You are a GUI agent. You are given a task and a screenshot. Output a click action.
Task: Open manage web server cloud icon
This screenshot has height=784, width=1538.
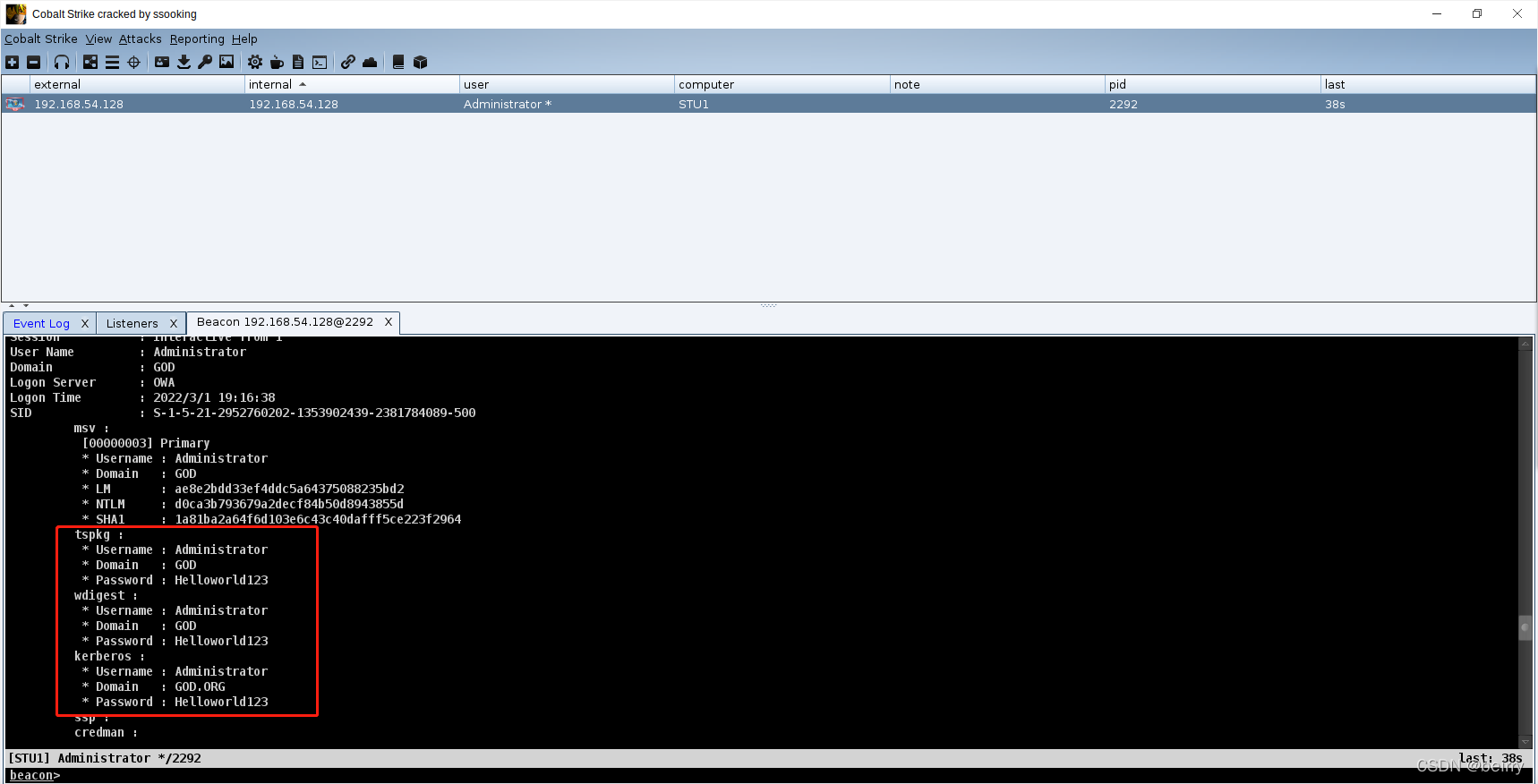[x=370, y=62]
